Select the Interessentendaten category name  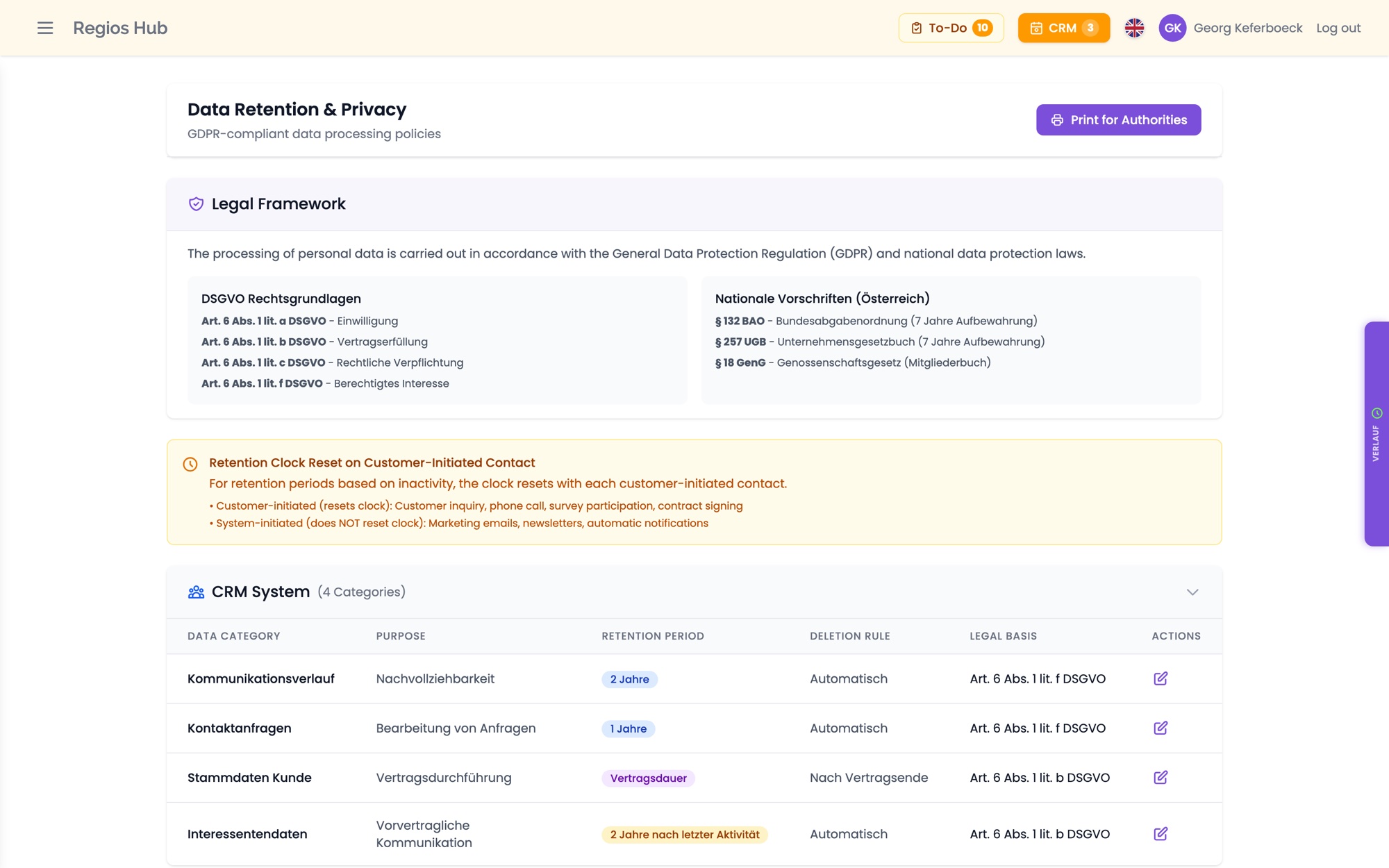(247, 833)
